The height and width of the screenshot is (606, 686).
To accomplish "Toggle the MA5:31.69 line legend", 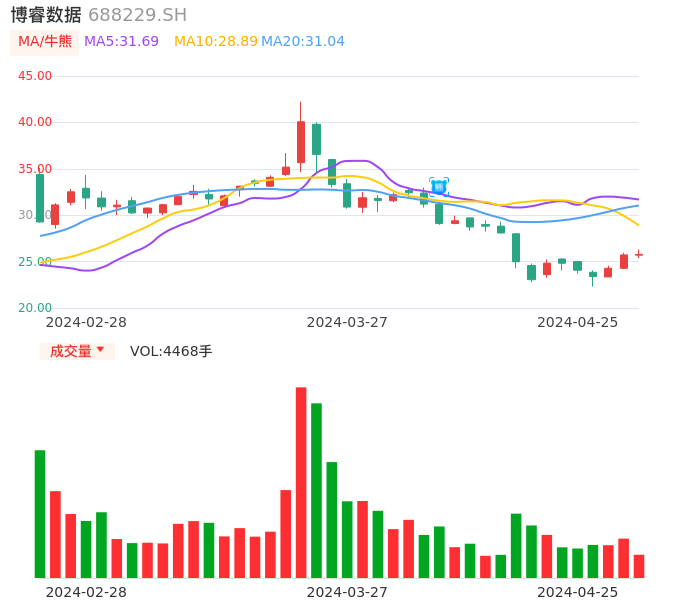I will tap(121, 42).
